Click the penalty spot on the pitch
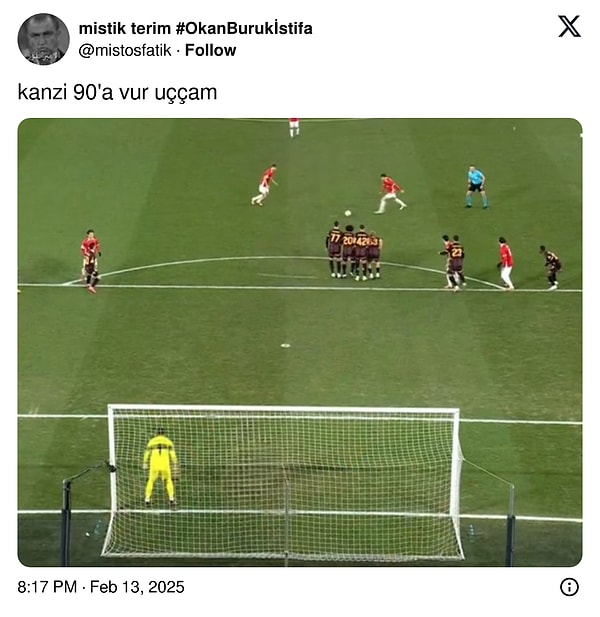 [x=285, y=345]
